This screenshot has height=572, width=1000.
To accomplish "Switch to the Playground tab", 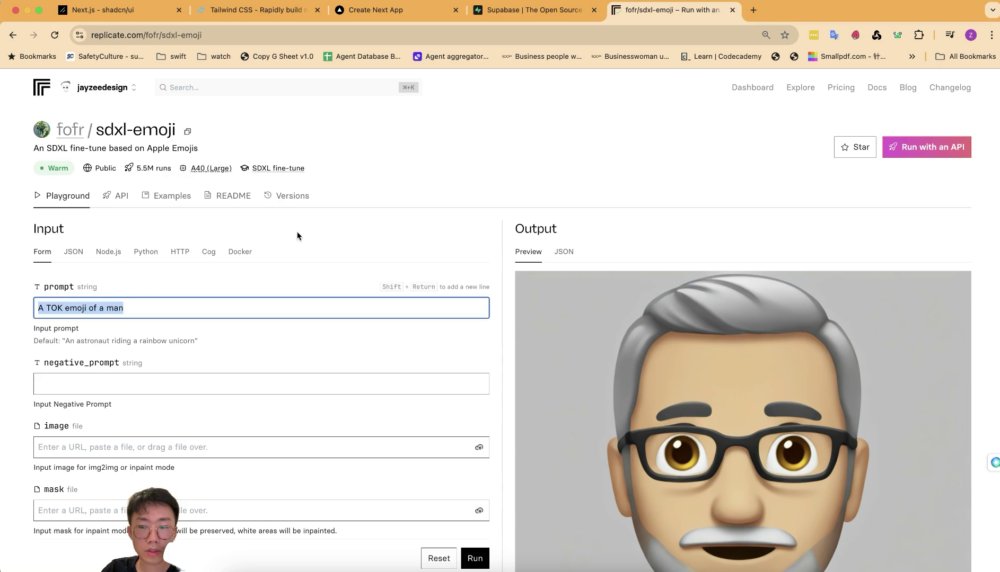I will click(x=61, y=196).
